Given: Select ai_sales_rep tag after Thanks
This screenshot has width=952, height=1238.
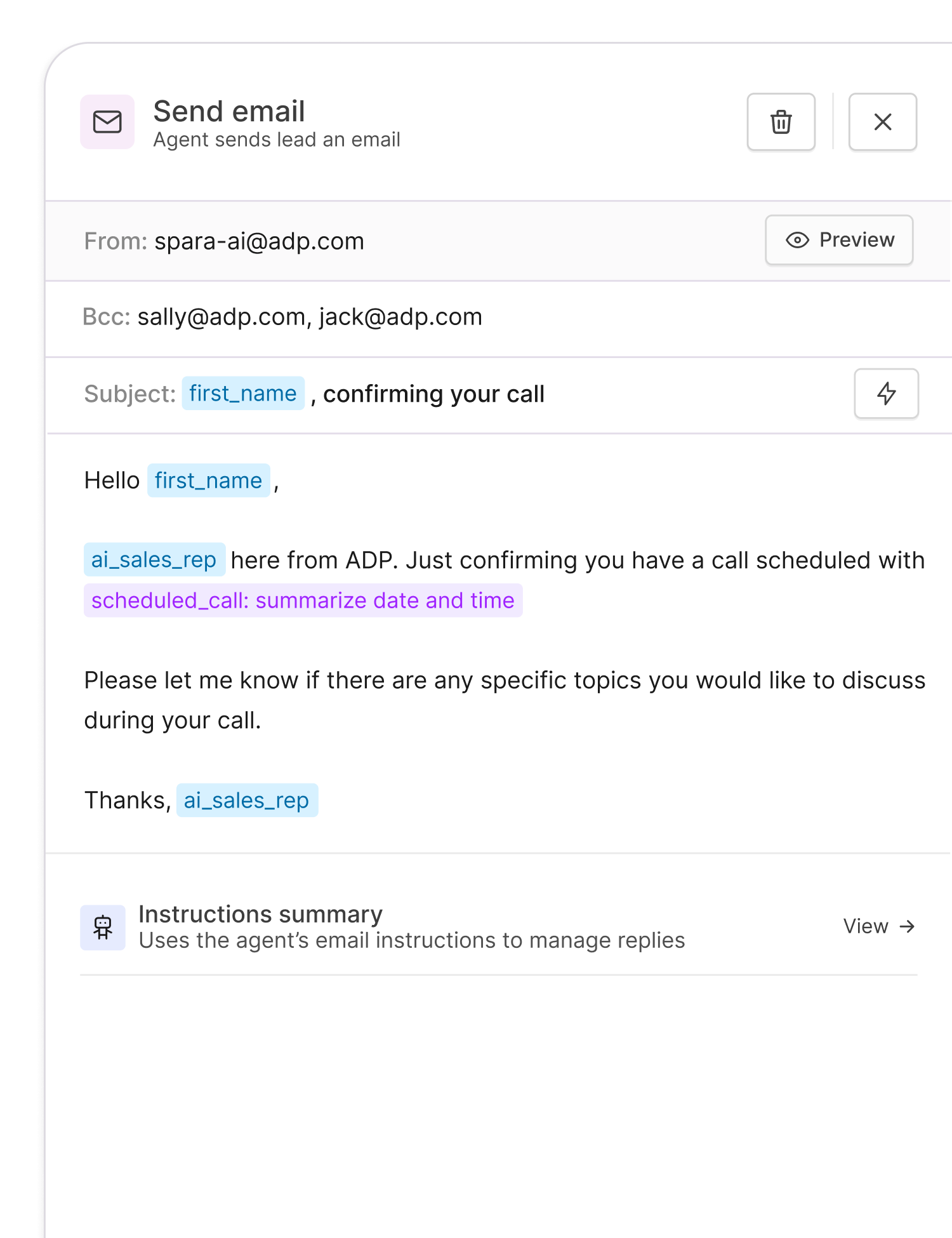Looking at the screenshot, I should coord(247,801).
